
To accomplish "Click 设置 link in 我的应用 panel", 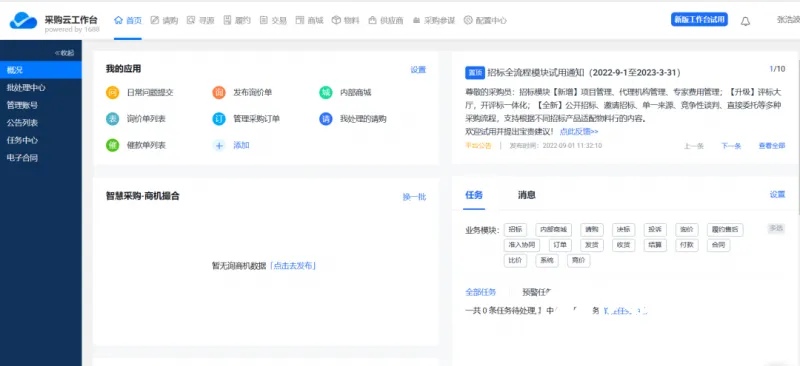I will point(418,70).
